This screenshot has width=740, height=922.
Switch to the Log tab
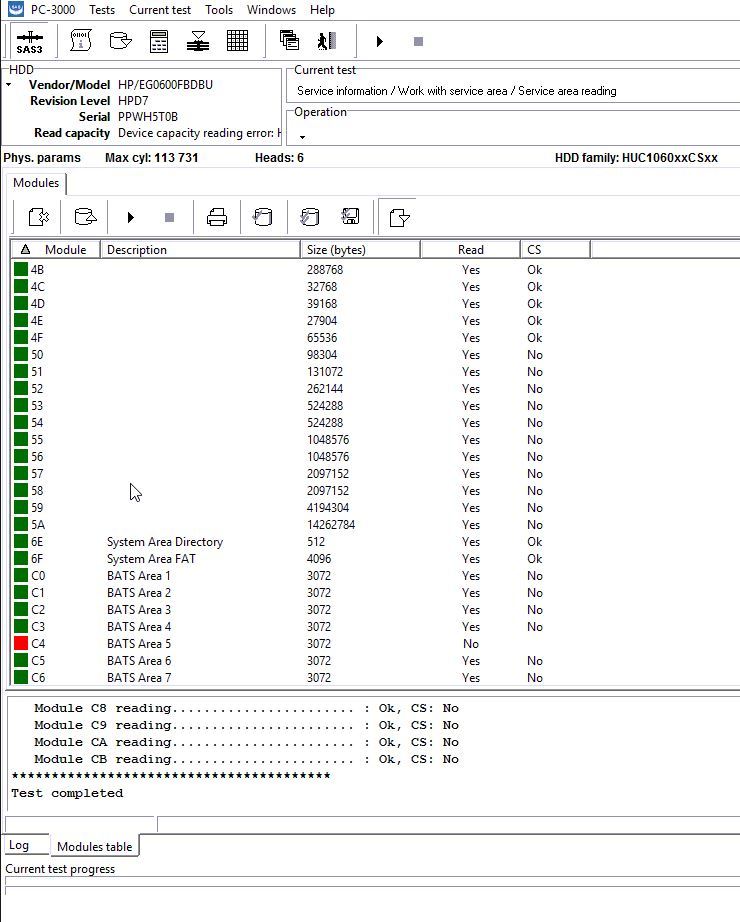pos(19,846)
